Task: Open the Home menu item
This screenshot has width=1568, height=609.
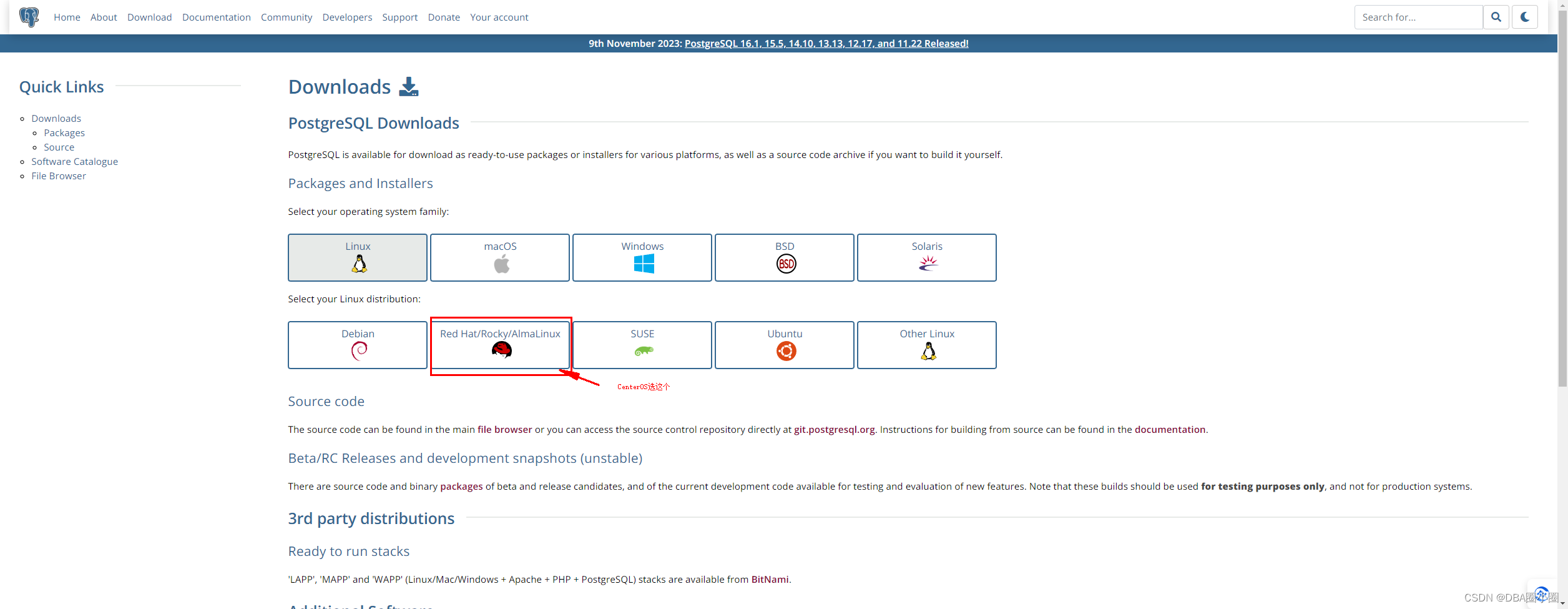Action: [x=67, y=17]
